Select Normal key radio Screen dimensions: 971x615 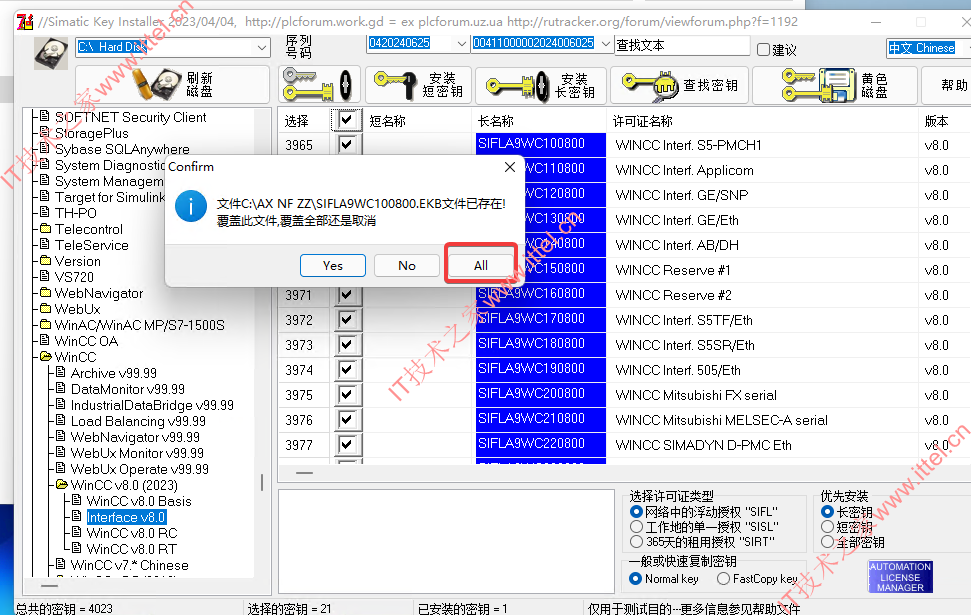click(x=635, y=578)
